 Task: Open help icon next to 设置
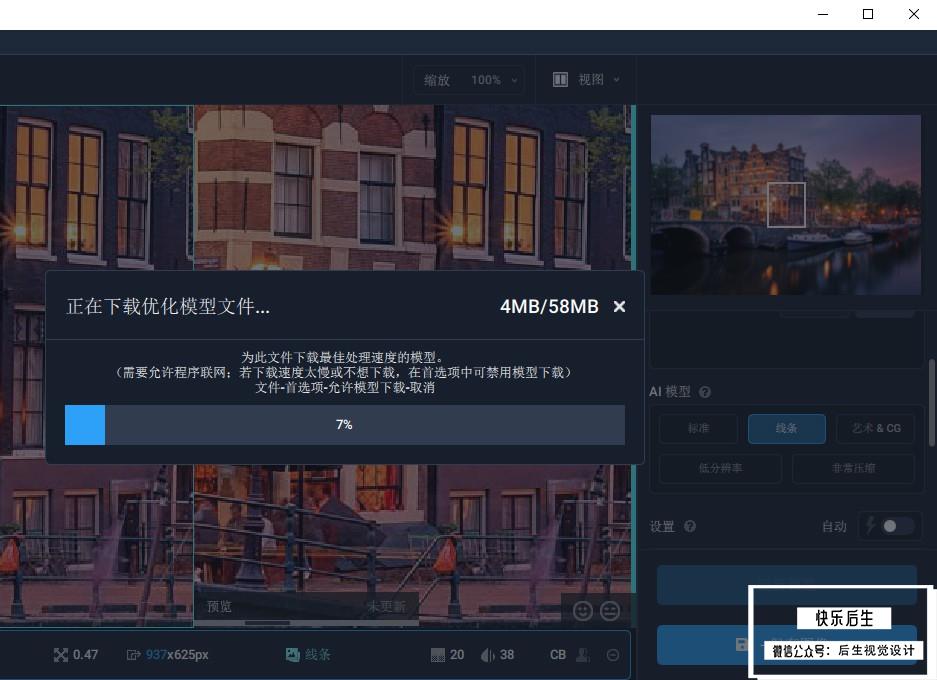pos(690,526)
